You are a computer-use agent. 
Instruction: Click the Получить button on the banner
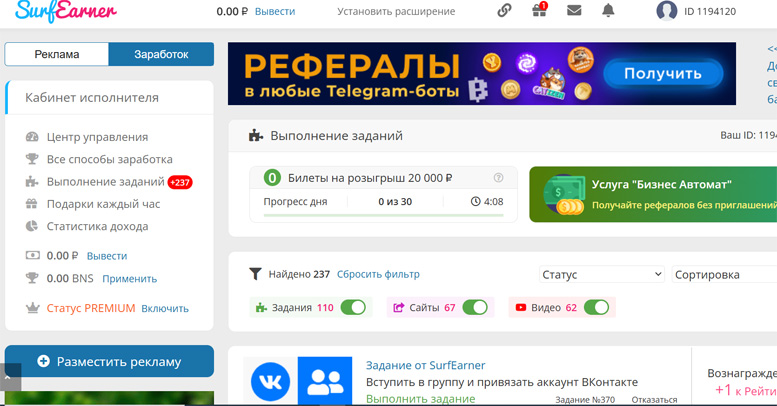663,73
